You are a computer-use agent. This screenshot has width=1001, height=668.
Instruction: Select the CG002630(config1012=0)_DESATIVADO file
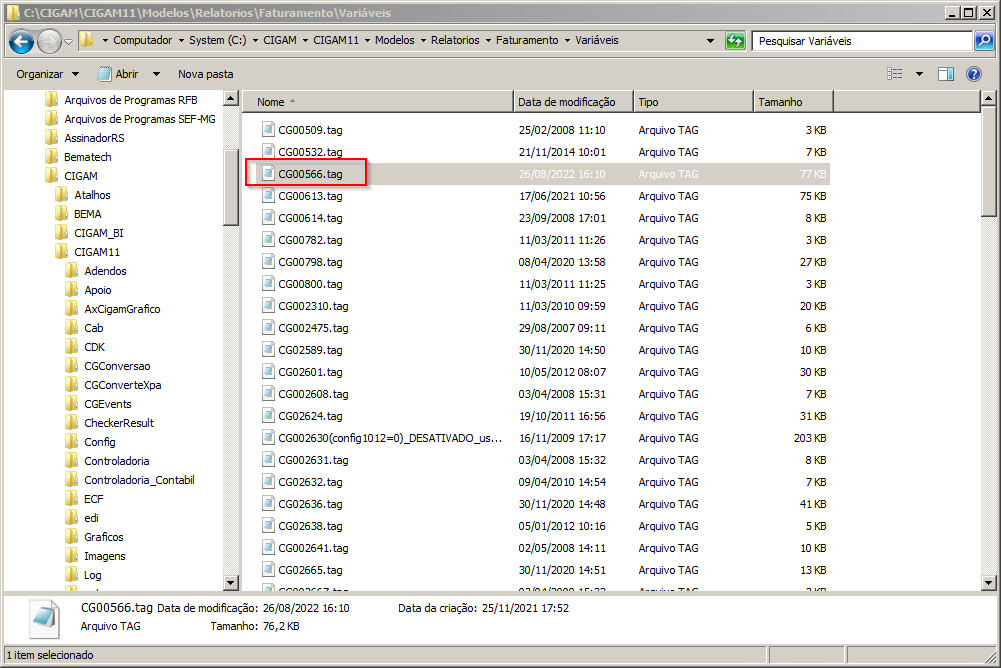pyautogui.click(x=390, y=438)
